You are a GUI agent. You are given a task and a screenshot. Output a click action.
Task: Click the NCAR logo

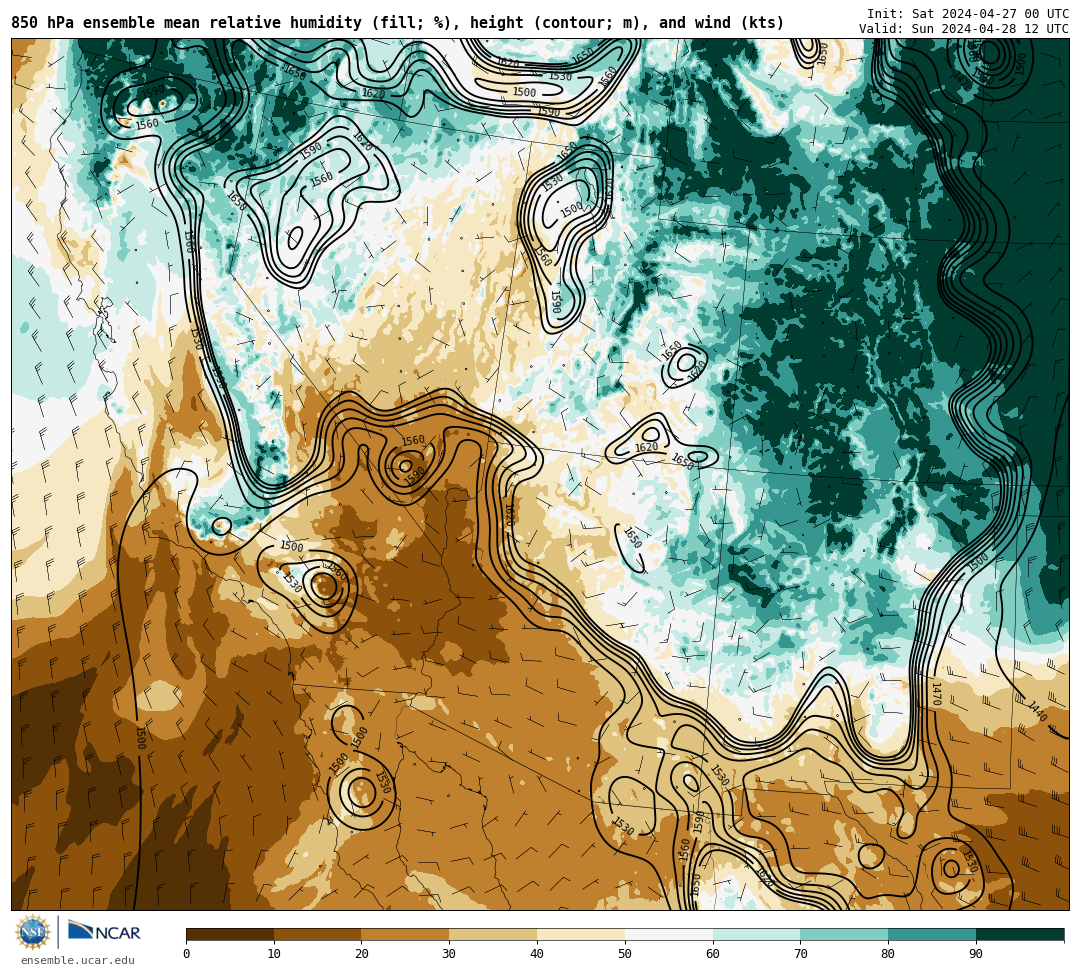104,932
